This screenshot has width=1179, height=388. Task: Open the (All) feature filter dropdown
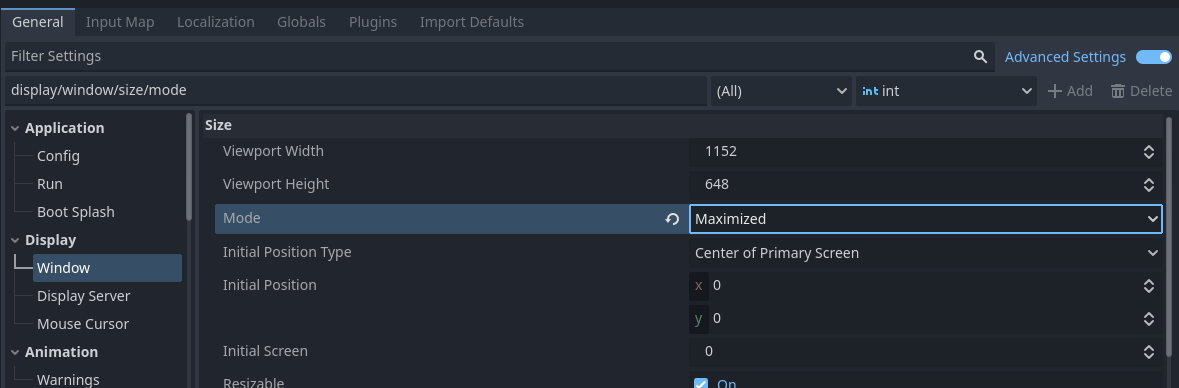coord(781,91)
